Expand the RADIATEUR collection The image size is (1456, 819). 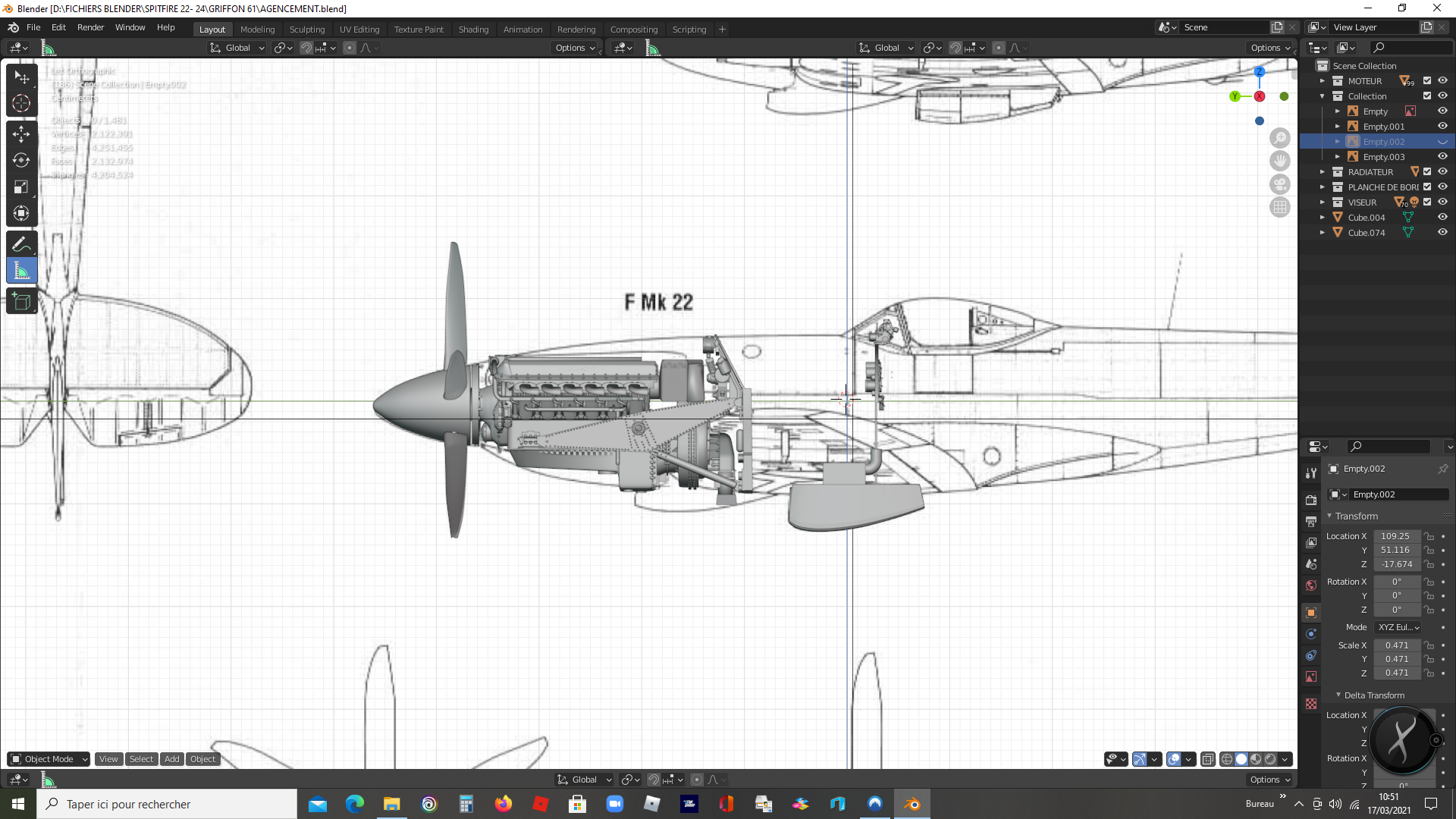click(x=1323, y=172)
